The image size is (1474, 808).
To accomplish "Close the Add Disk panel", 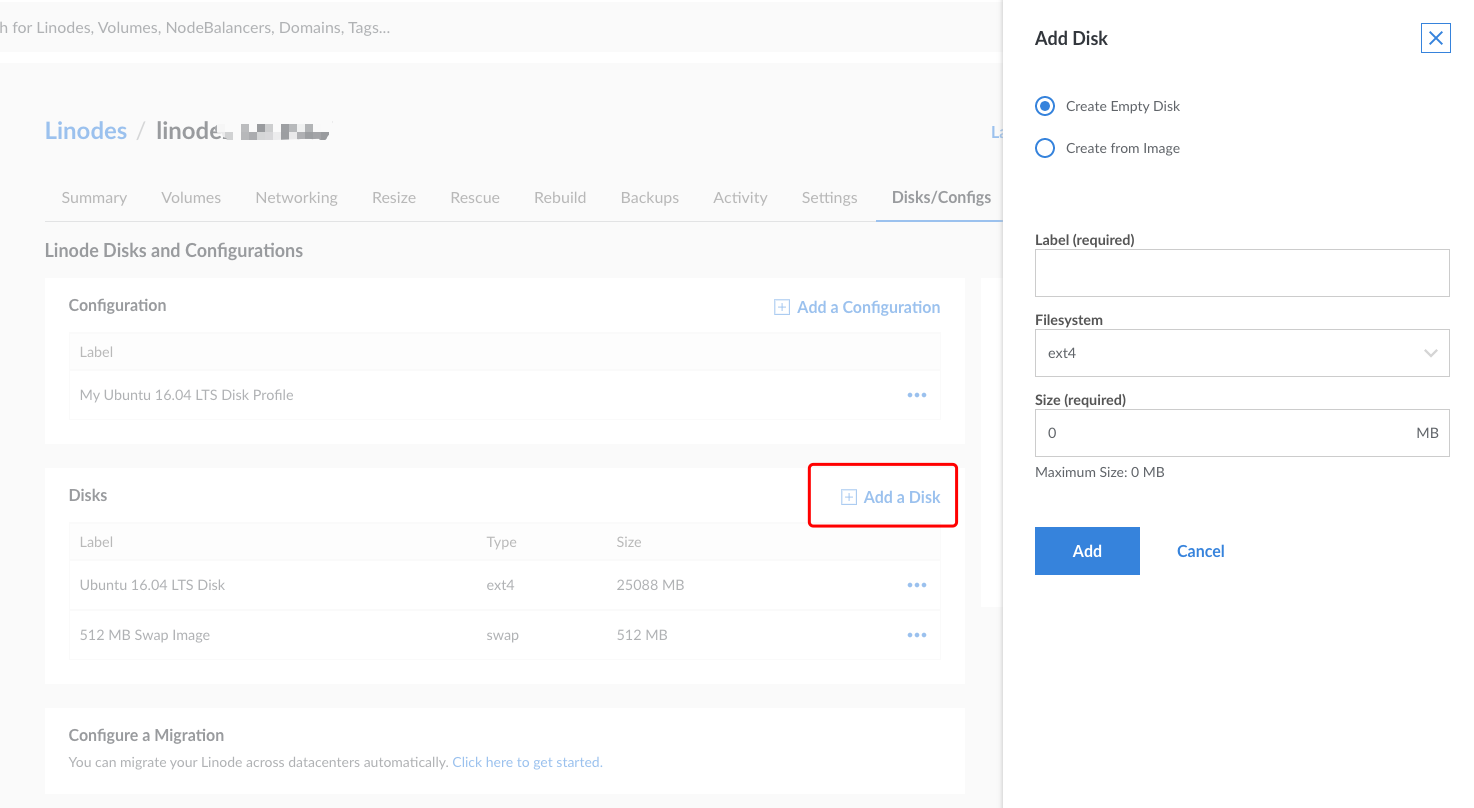I will 1436,37.
